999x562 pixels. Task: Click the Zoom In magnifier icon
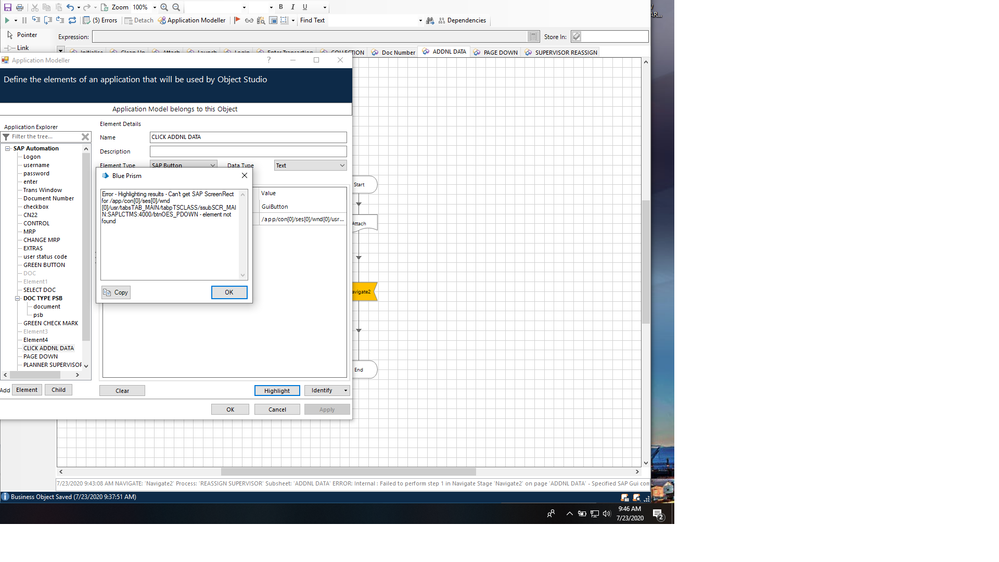[164, 7]
